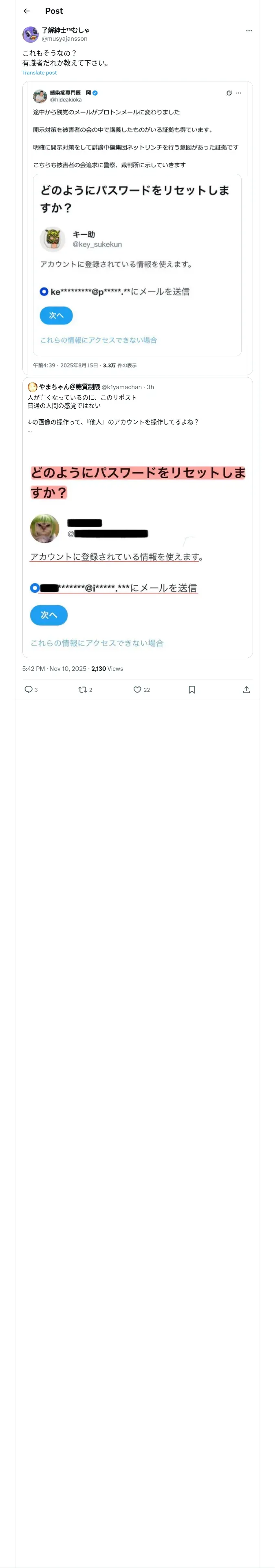Click the やまちゃん@糖質制限 username
Screen dimensions: 275x1568
pyautogui.click(x=69, y=387)
